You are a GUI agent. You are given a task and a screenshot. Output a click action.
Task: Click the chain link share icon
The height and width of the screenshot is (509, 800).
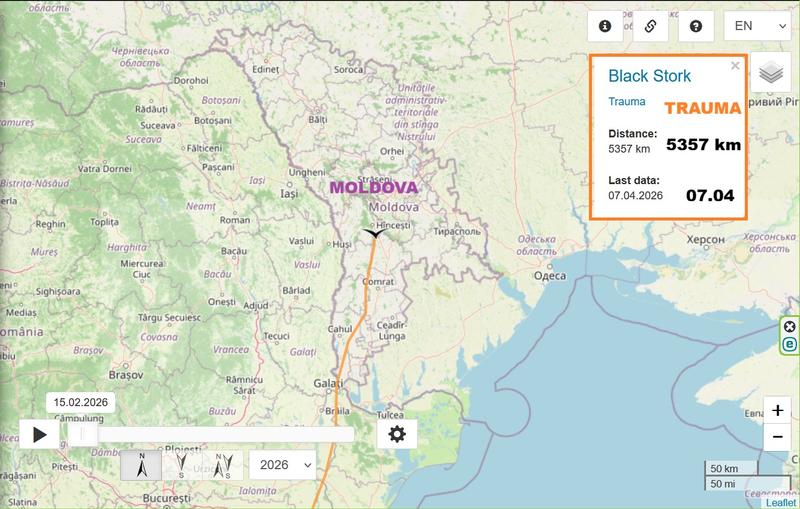pos(651,26)
